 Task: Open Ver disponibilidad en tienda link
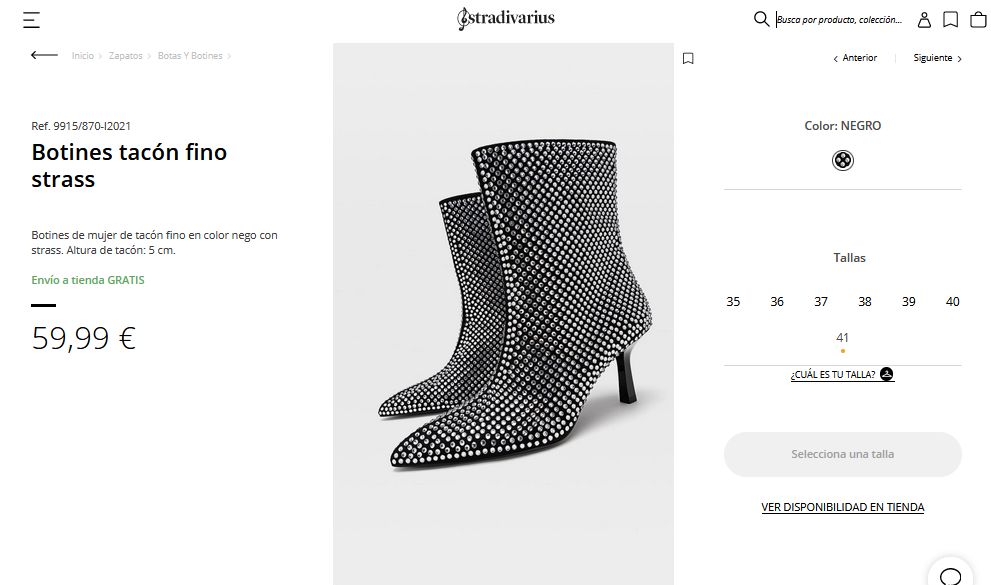pyautogui.click(x=842, y=507)
